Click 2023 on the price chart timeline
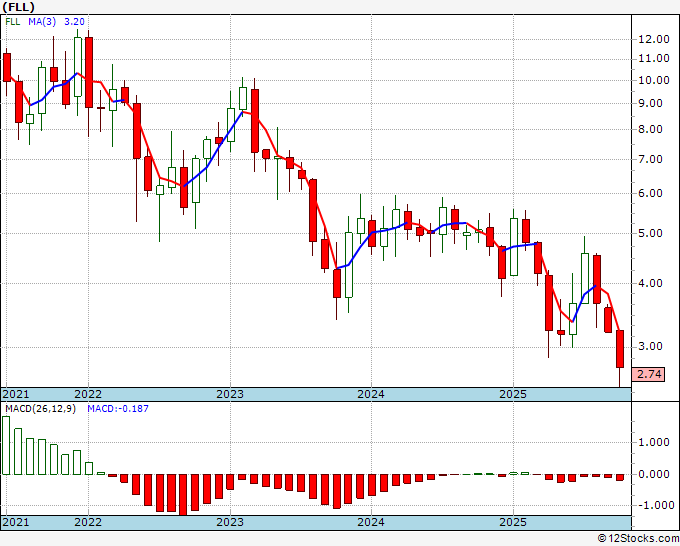Image resolution: width=680 pixels, height=546 pixels. [x=230, y=394]
